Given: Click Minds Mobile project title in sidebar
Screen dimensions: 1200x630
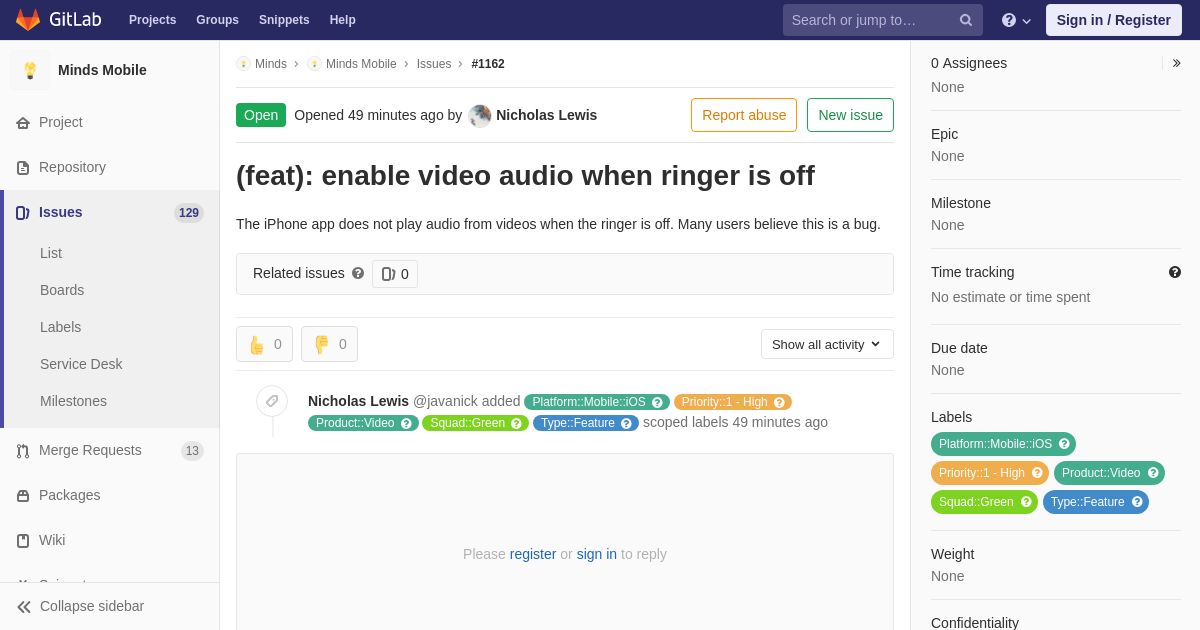Looking at the screenshot, I should pyautogui.click(x=102, y=70).
